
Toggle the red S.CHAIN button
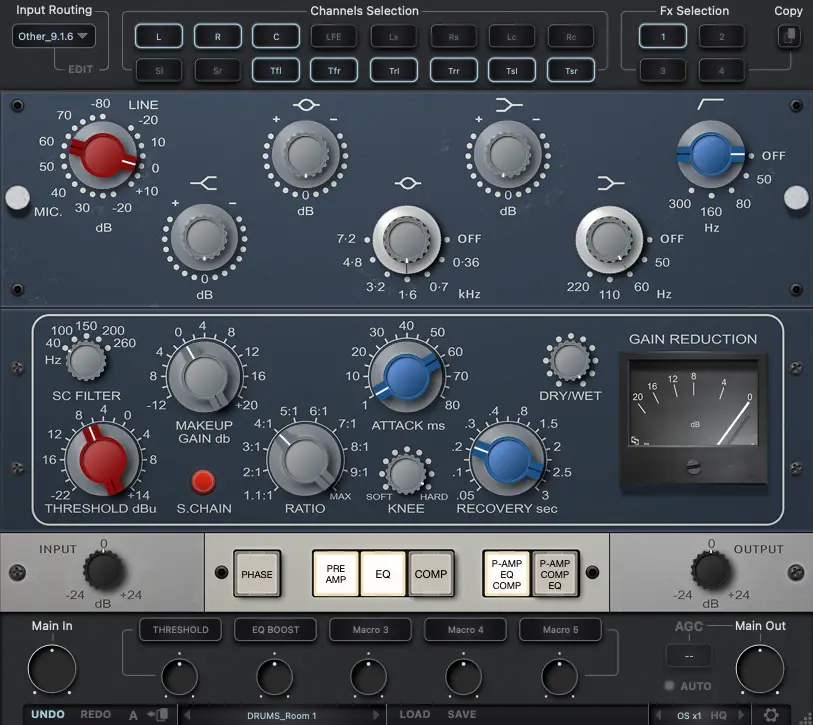203,481
